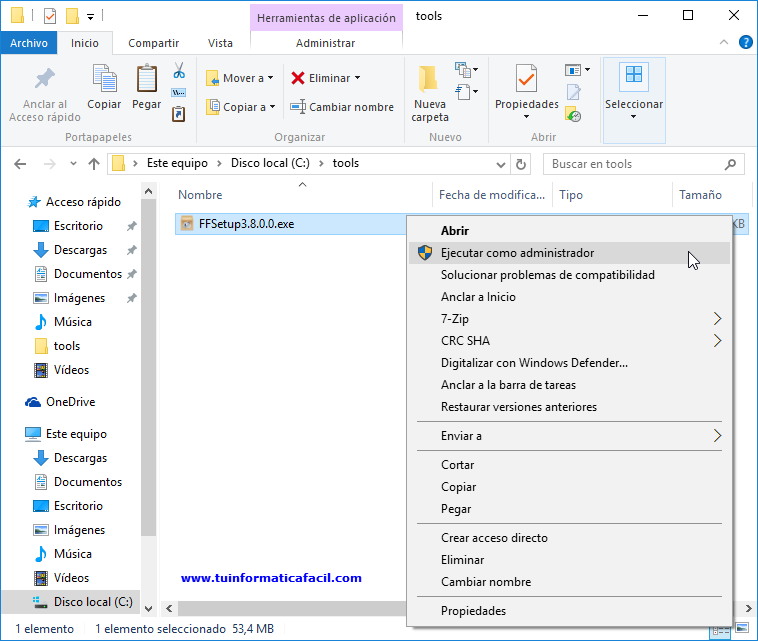Open the Easy access icon
The image size is (758, 641).
click(466, 91)
